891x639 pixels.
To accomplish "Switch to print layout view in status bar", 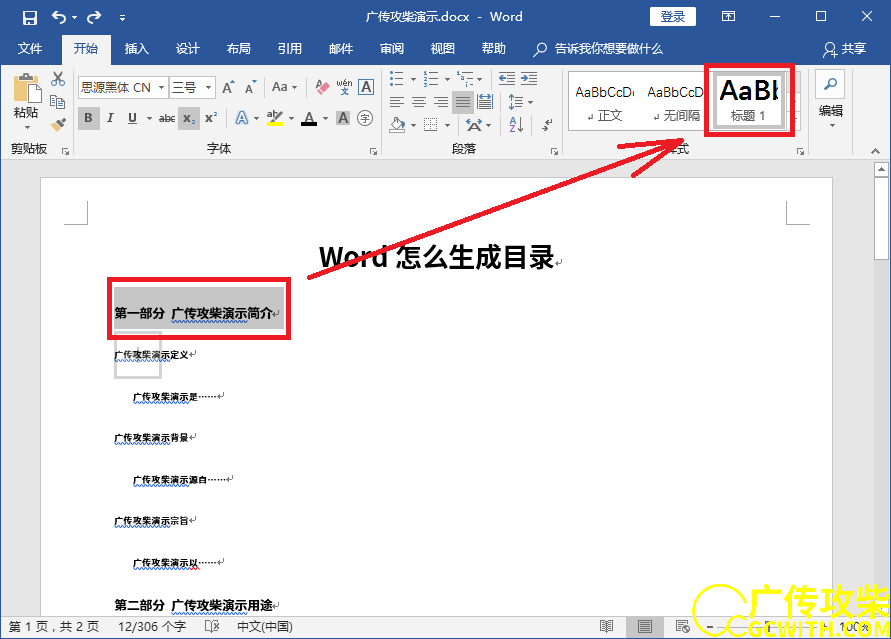I will 645,627.
